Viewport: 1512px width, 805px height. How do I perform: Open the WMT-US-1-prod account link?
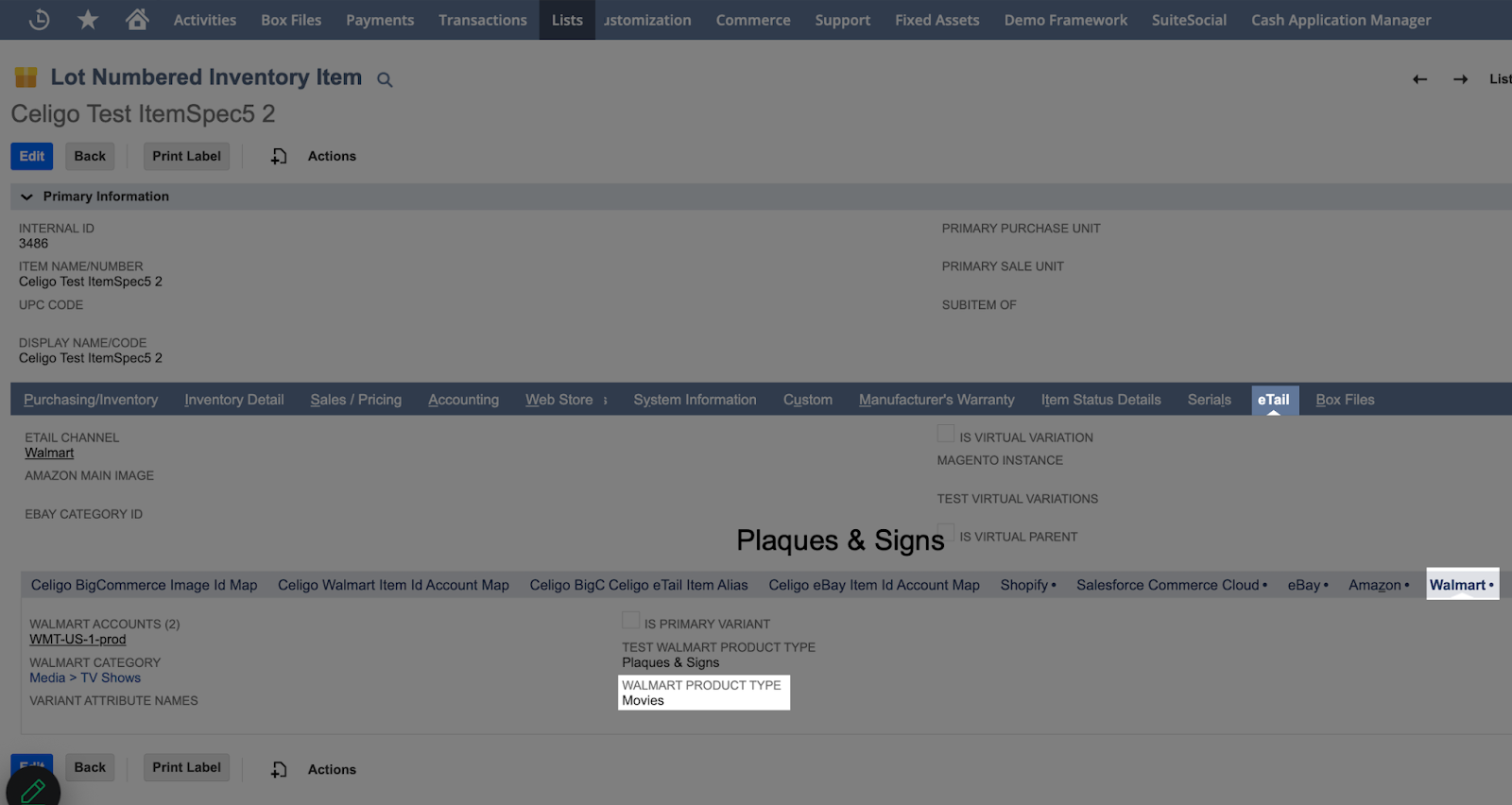coord(77,640)
